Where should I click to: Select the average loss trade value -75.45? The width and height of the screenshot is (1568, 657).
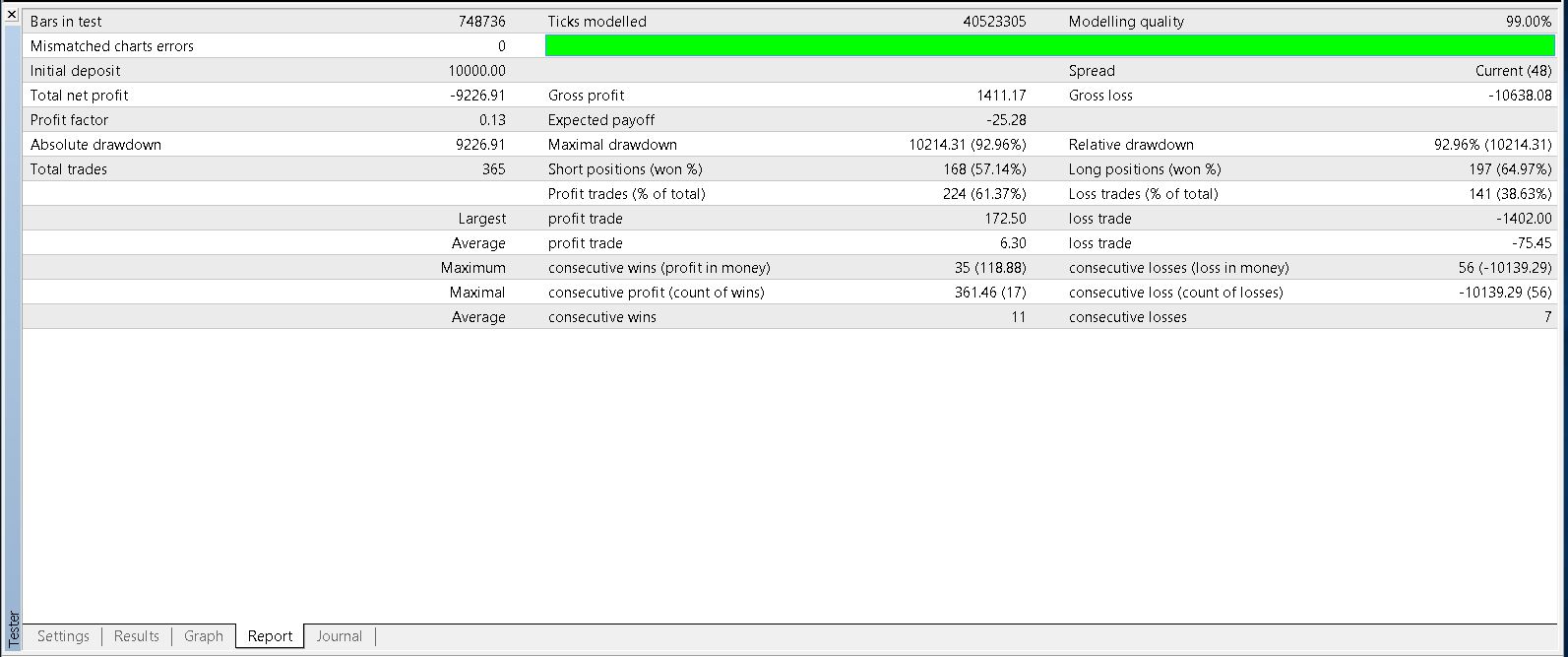[x=1532, y=243]
